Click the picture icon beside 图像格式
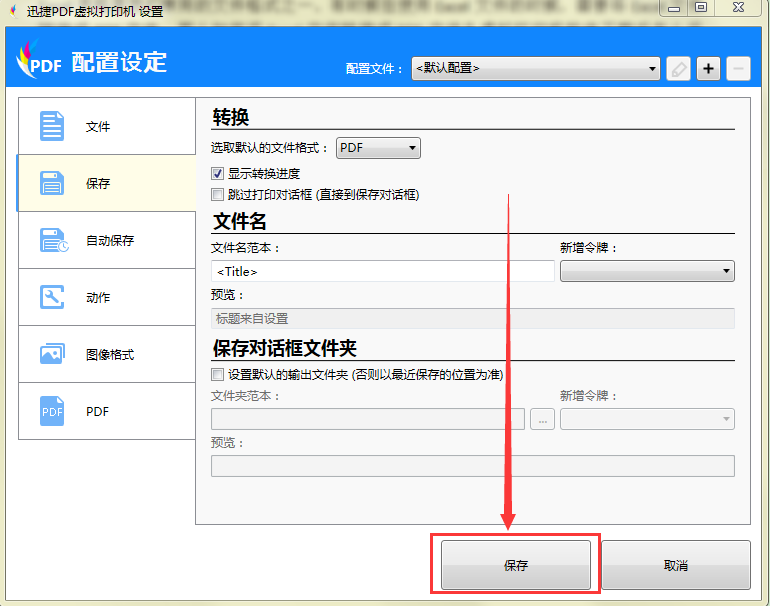This screenshot has height=606, width=770. point(52,354)
